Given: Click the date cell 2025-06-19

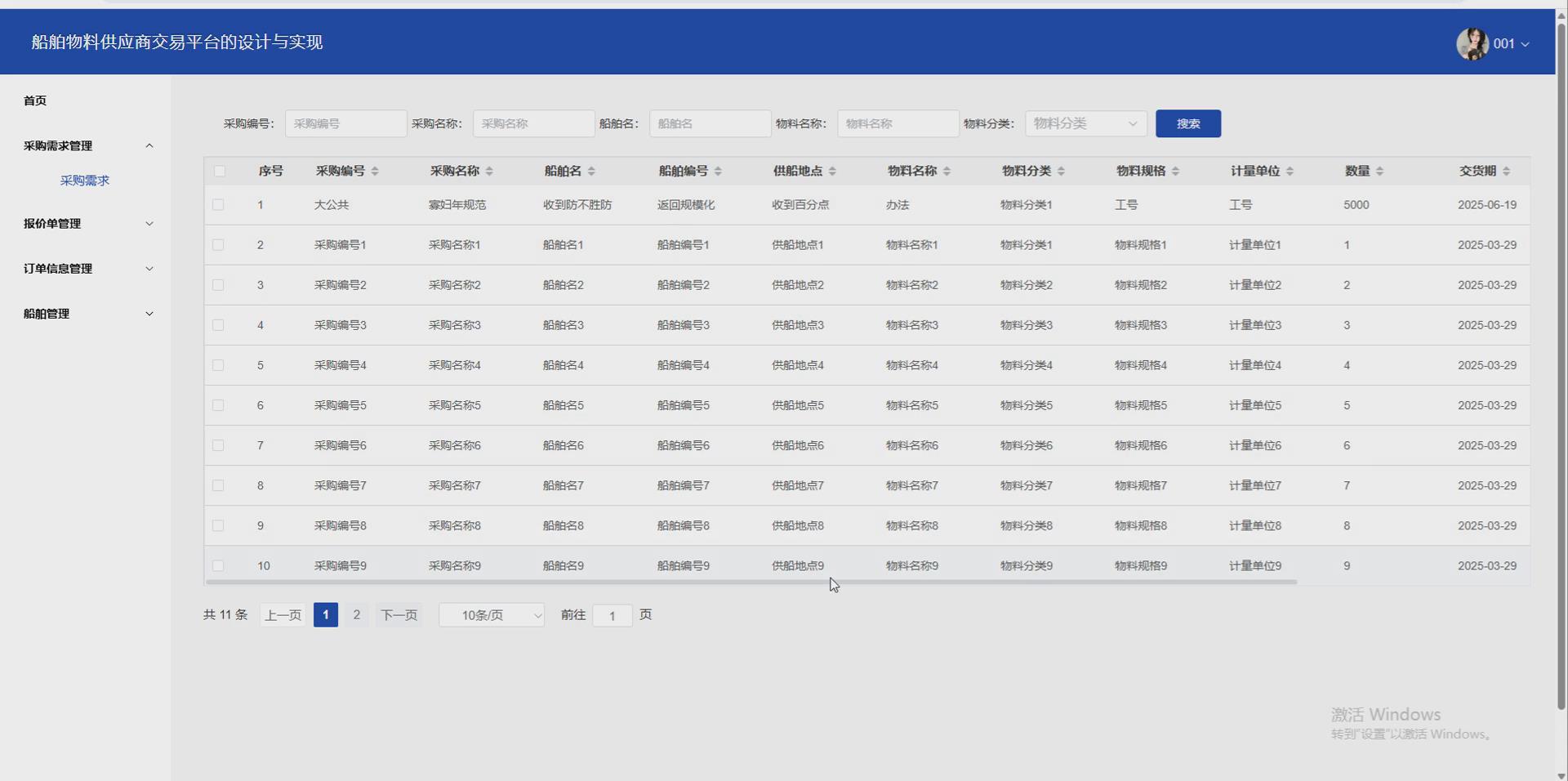Looking at the screenshot, I should click(x=1487, y=205).
